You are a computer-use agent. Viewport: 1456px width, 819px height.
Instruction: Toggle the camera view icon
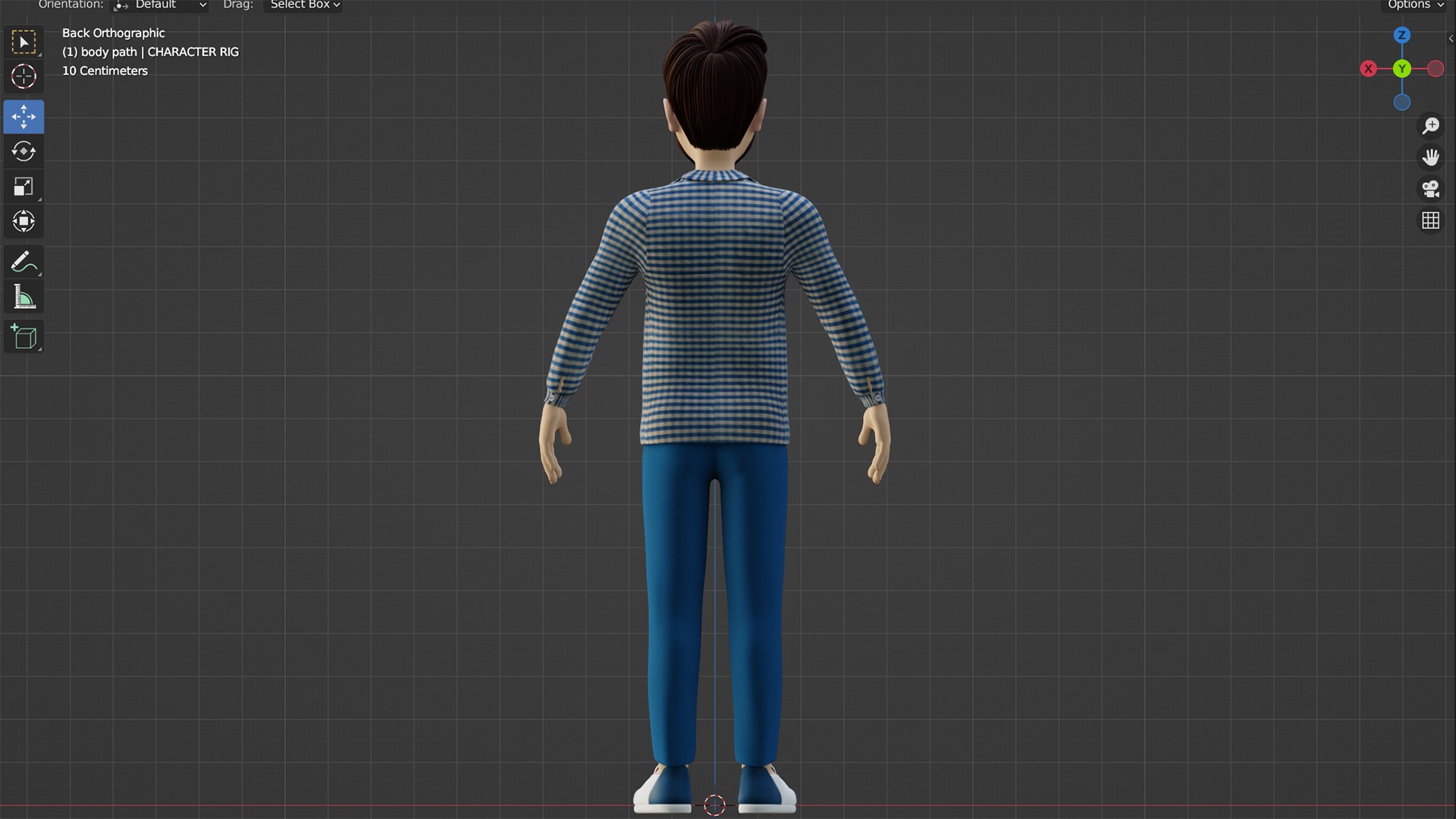coord(1430,189)
